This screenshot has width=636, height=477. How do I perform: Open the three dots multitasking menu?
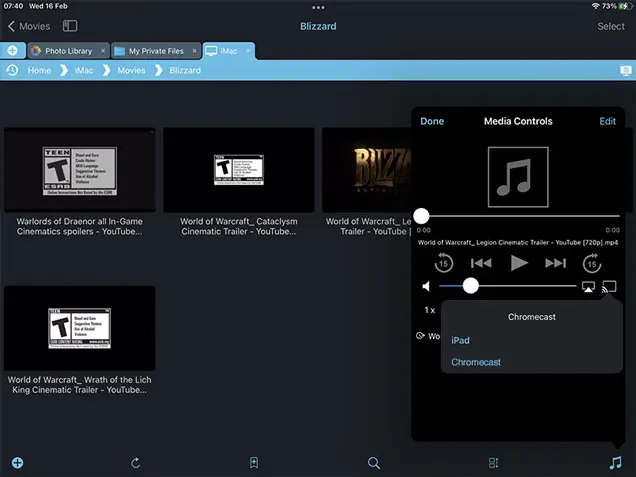pyautogui.click(x=318, y=7)
